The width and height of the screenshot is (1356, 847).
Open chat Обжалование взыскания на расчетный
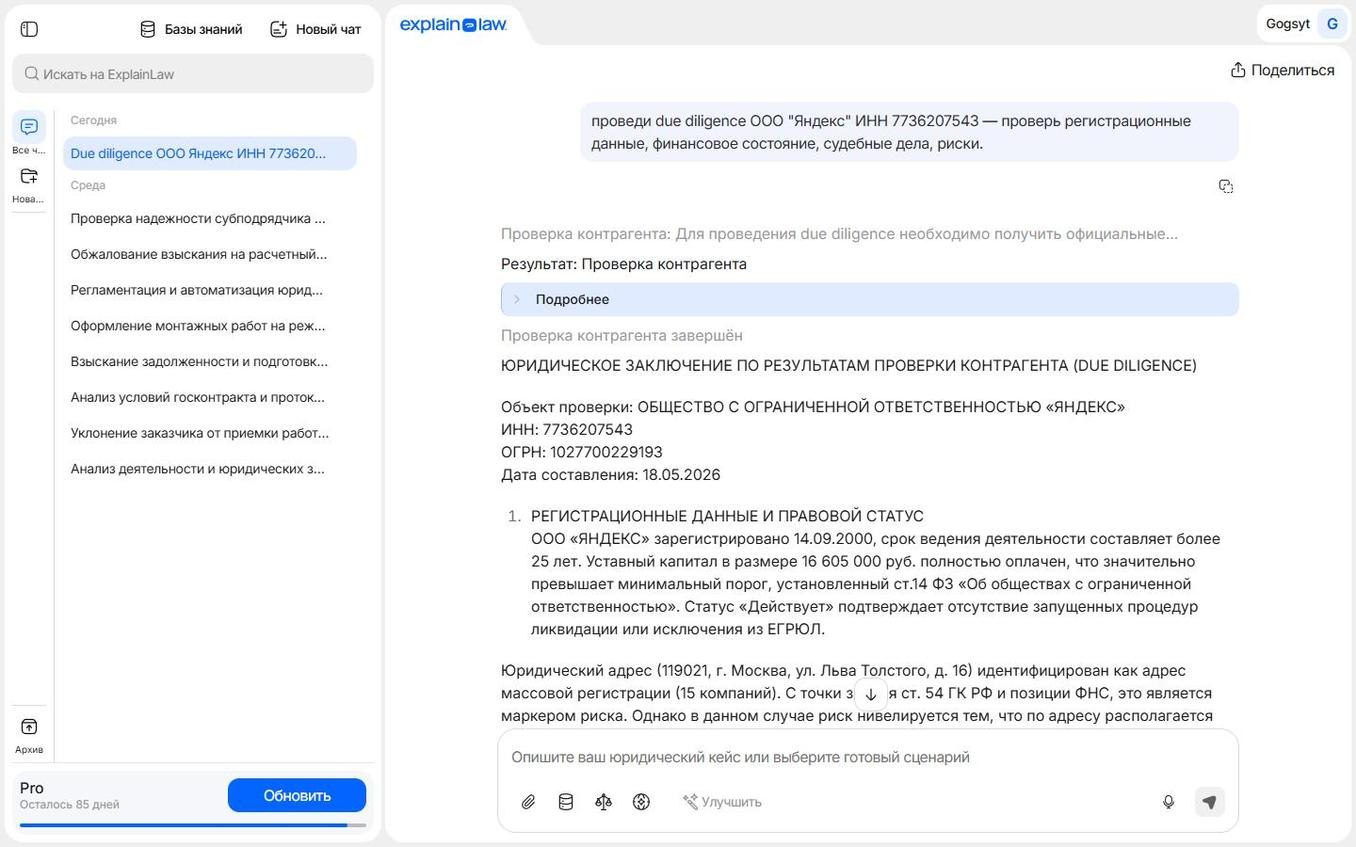point(198,254)
